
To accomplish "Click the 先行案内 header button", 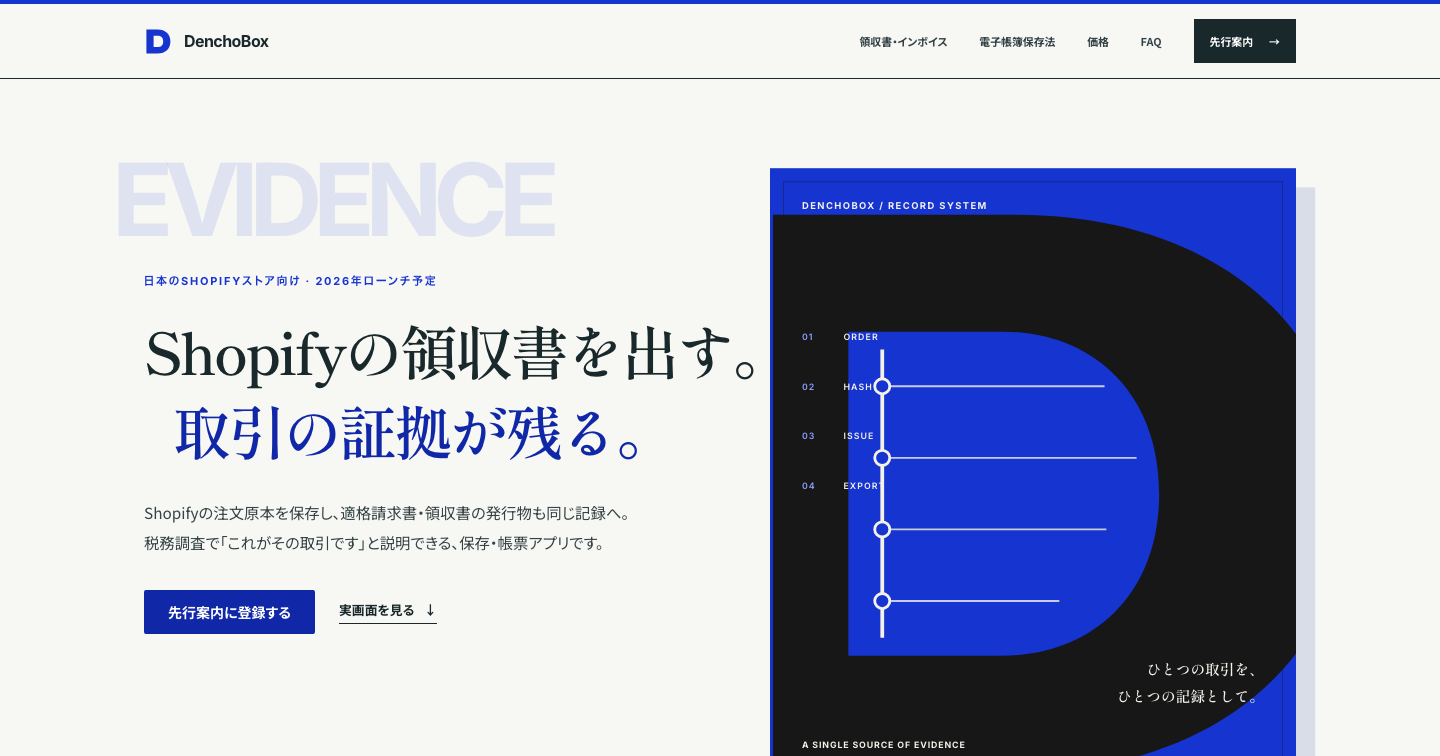I will (x=1245, y=41).
